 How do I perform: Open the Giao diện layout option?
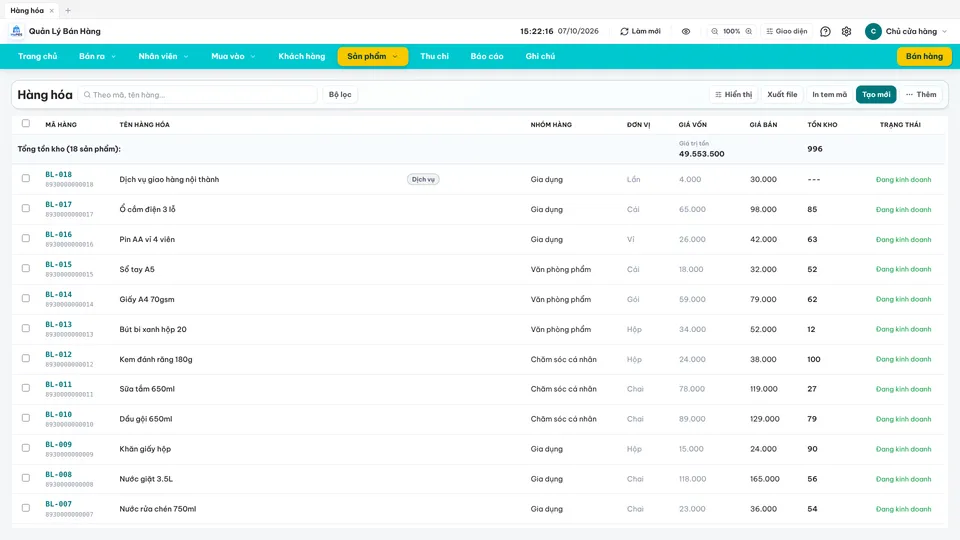[x=787, y=31]
